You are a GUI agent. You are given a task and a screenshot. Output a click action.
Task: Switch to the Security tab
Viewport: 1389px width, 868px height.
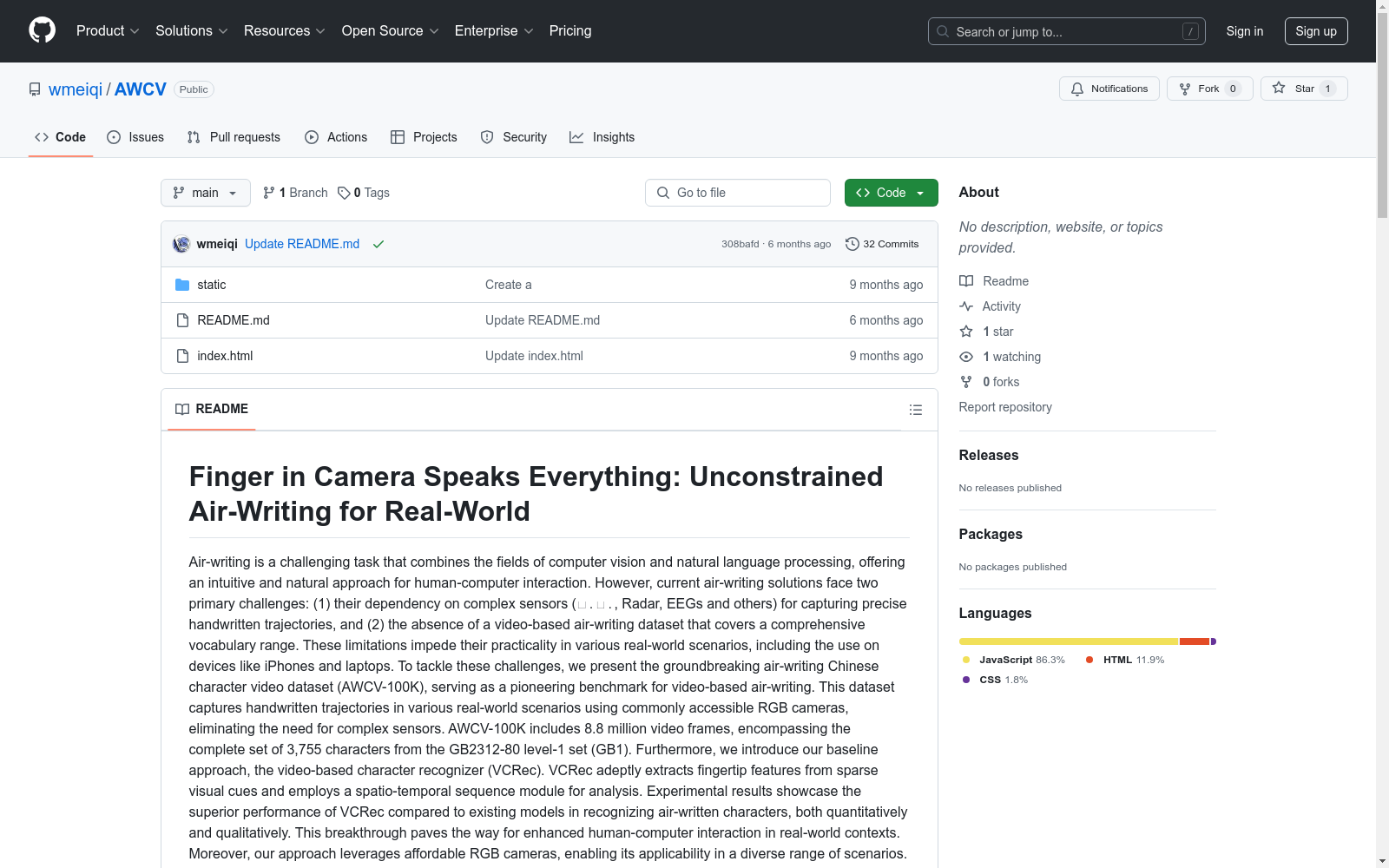coord(514,137)
